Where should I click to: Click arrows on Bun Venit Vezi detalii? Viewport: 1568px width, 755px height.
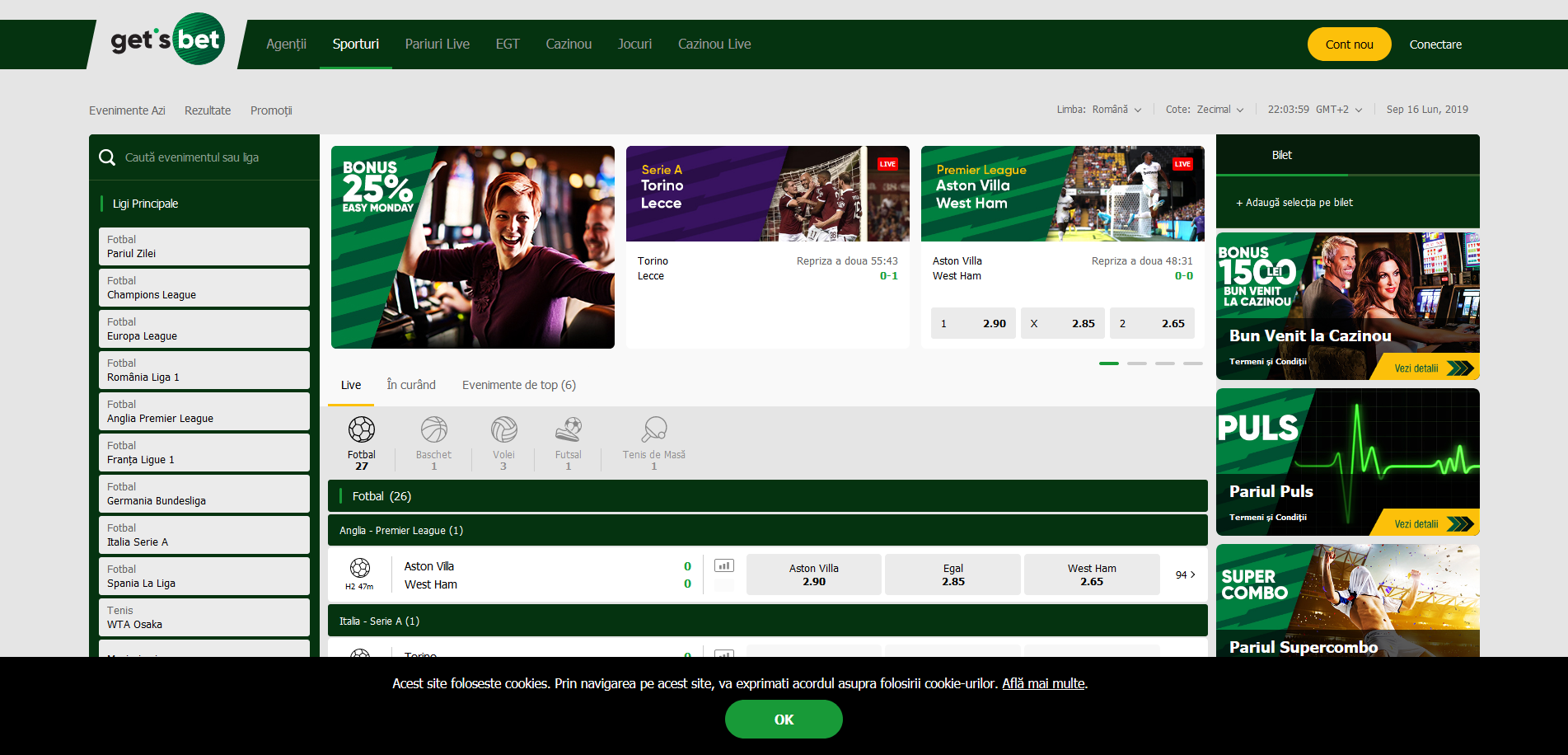point(1460,368)
